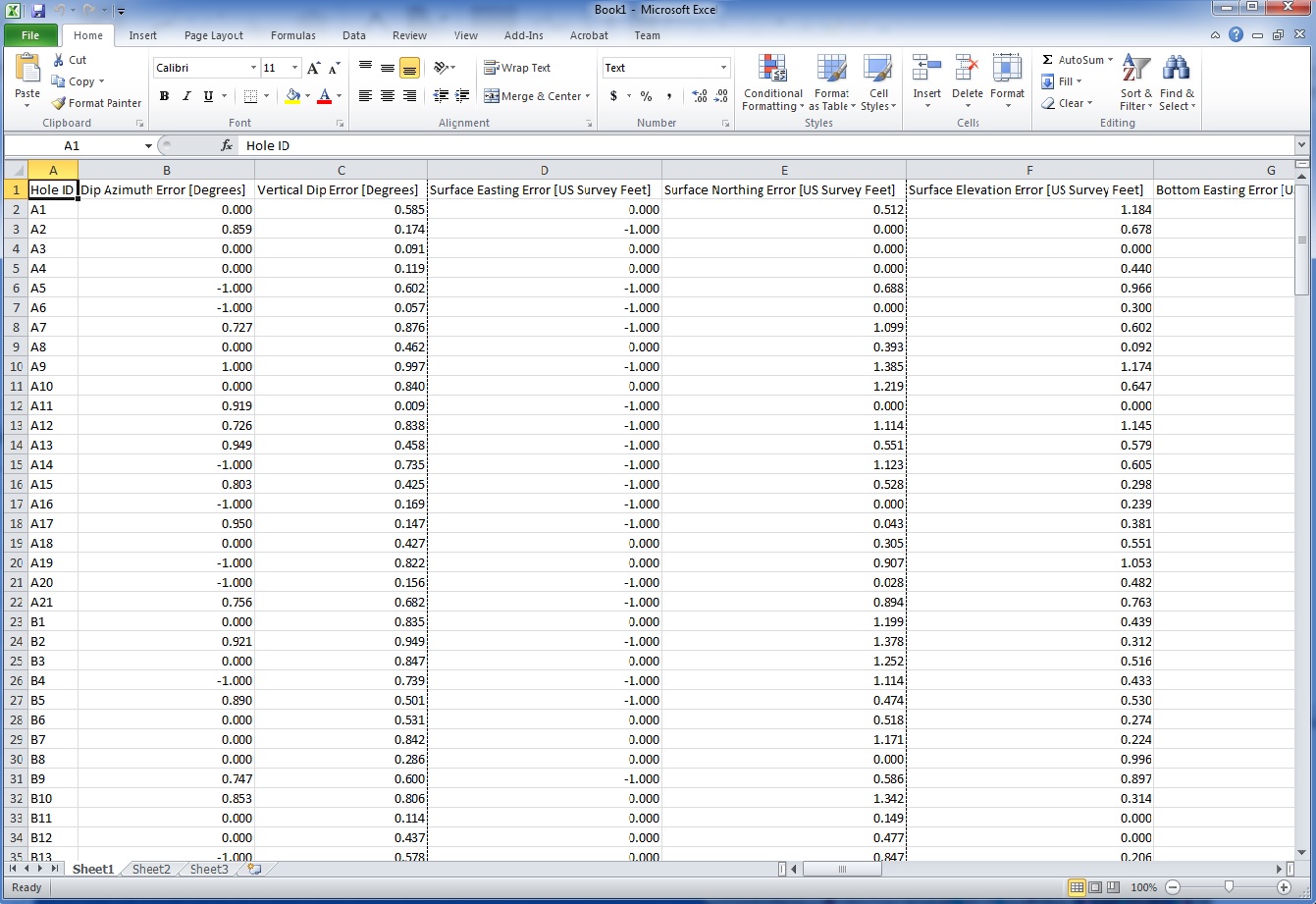Open the Clear eraser menu

click(x=1066, y=103)
